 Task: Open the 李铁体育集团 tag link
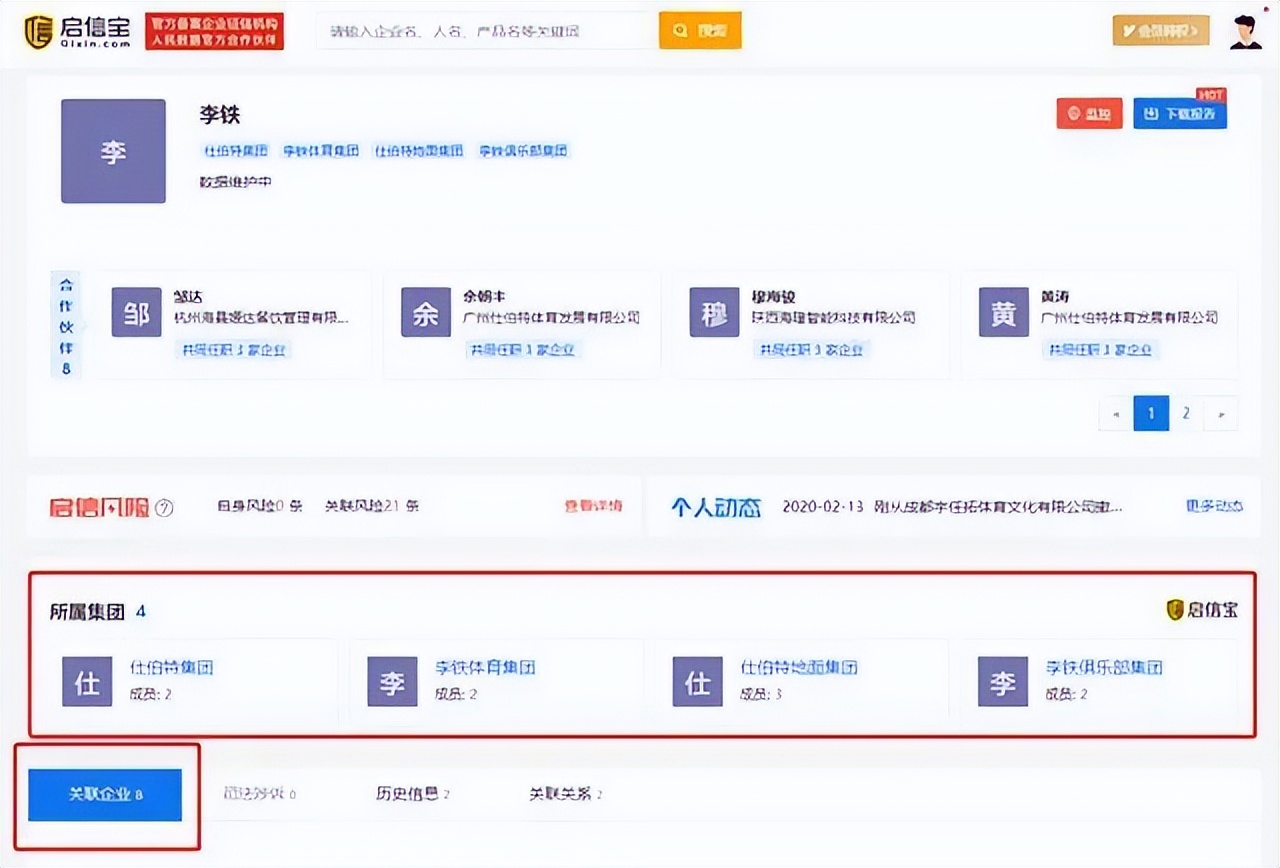pos(320,150)
